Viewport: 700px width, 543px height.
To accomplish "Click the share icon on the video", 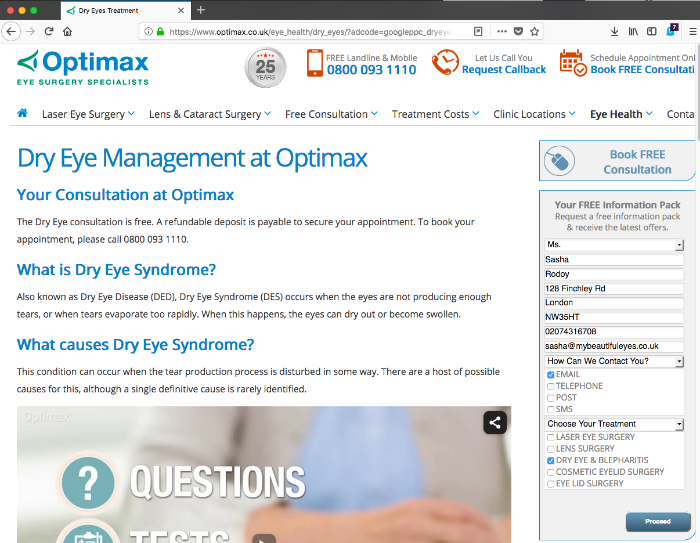I will (495, 422).
